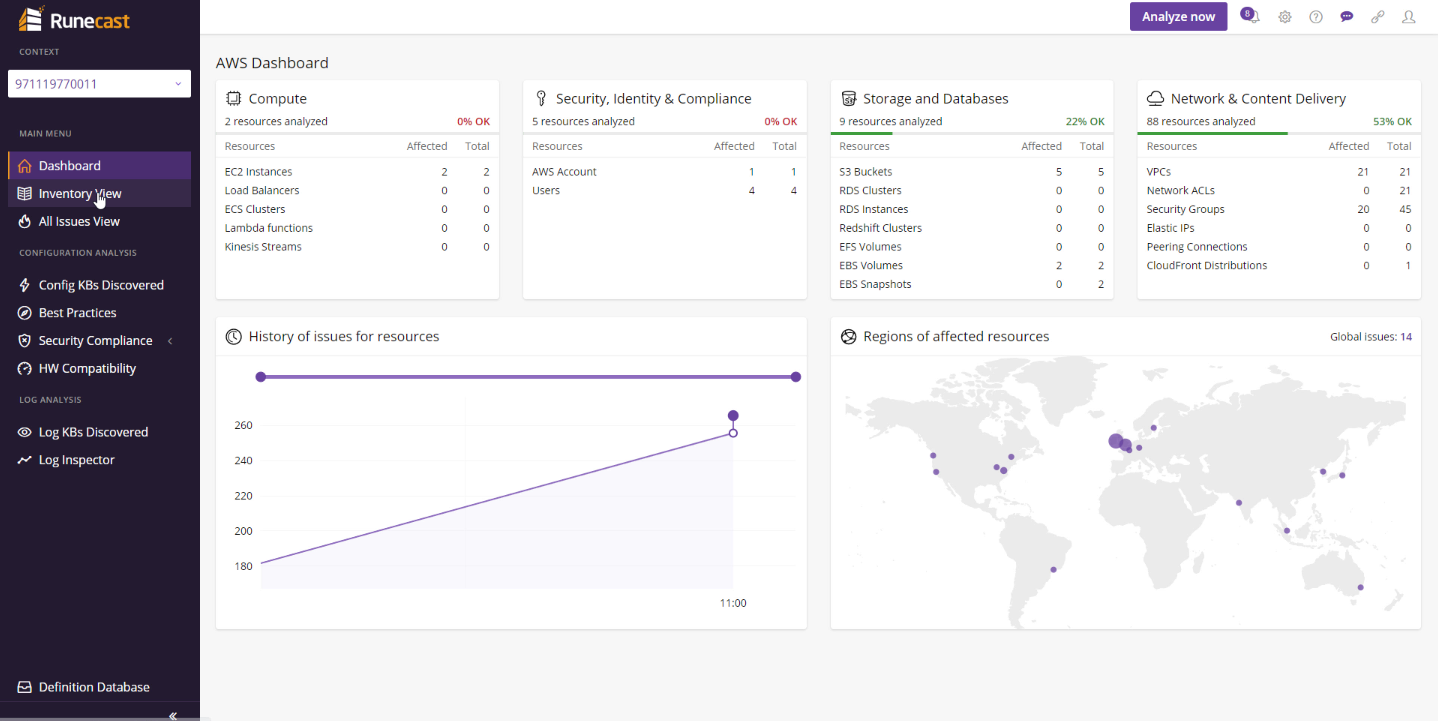Click the chain link icon in top bar
The image size is (1438, 721).
coord(1378,17)
